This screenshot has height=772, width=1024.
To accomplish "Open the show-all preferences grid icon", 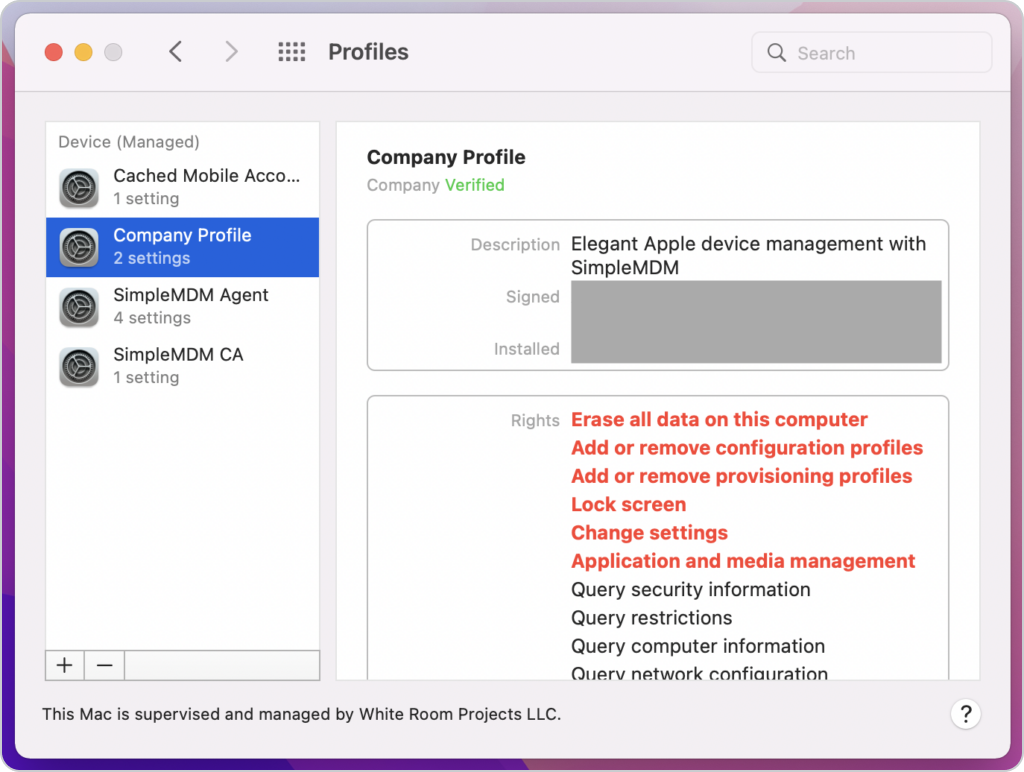I will (x=291, y=52).
